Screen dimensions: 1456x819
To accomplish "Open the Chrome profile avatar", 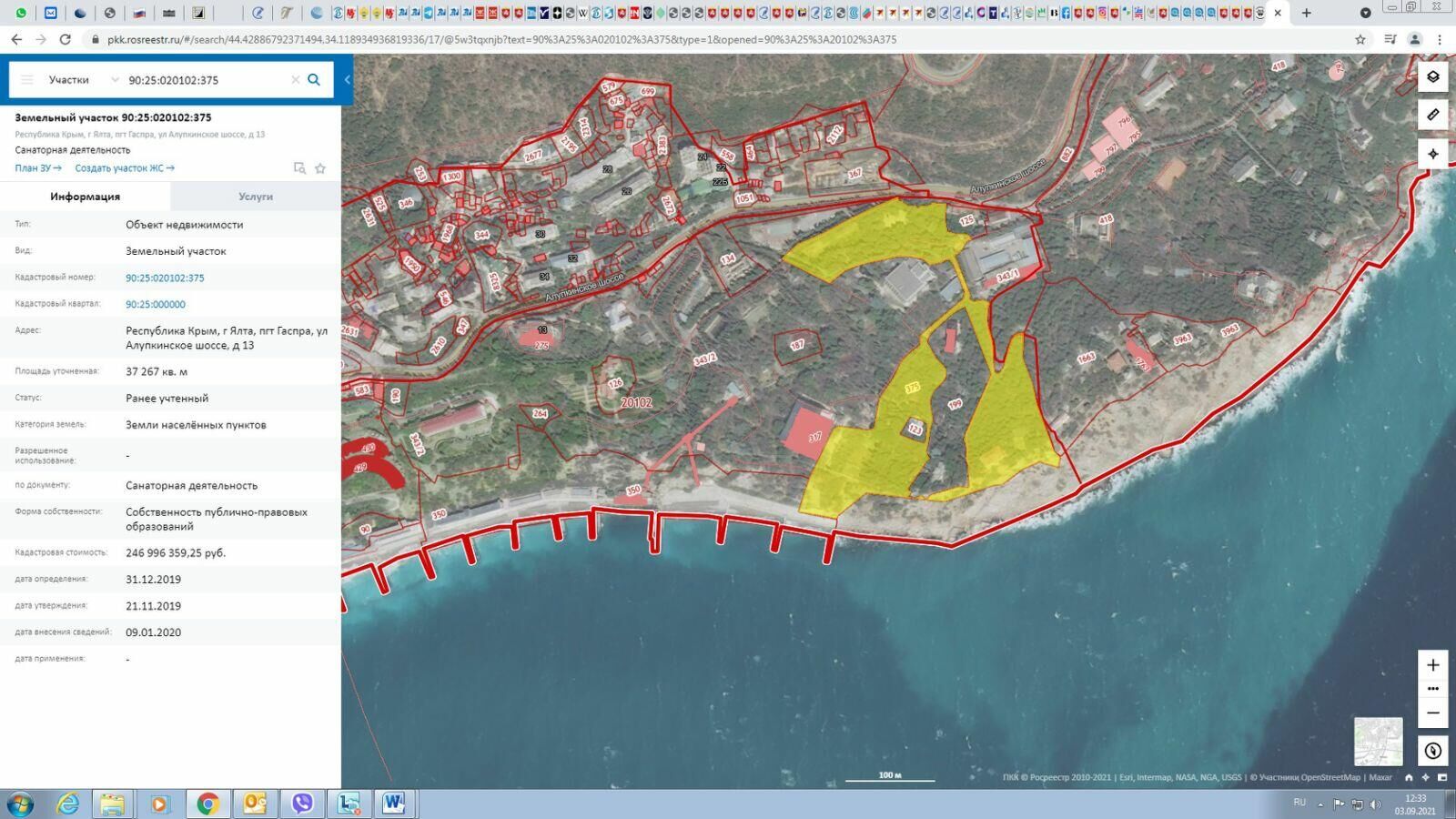I will pos(1414,39).
